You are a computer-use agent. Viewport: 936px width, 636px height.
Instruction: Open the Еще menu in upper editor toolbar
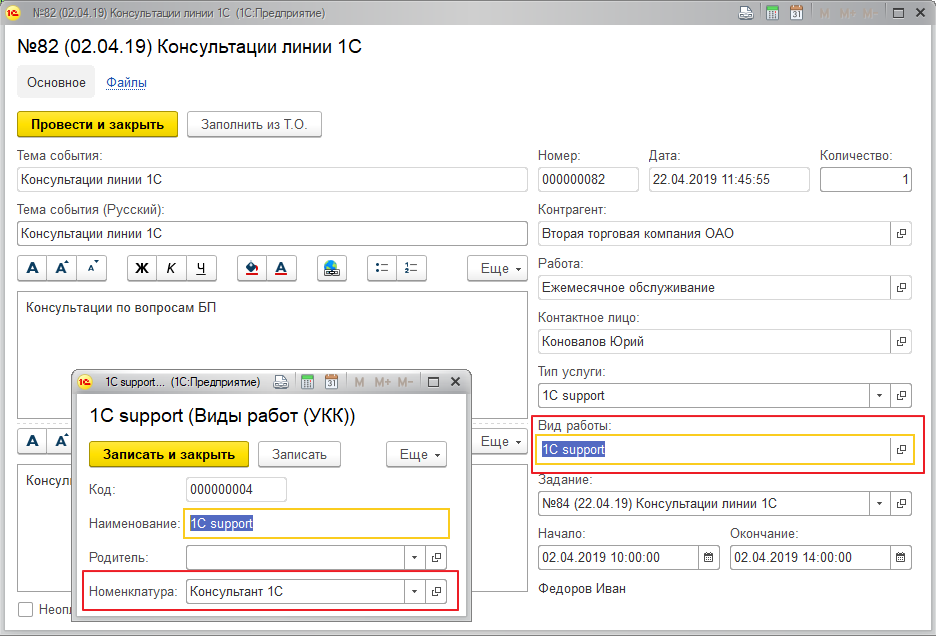click(498, 269)
